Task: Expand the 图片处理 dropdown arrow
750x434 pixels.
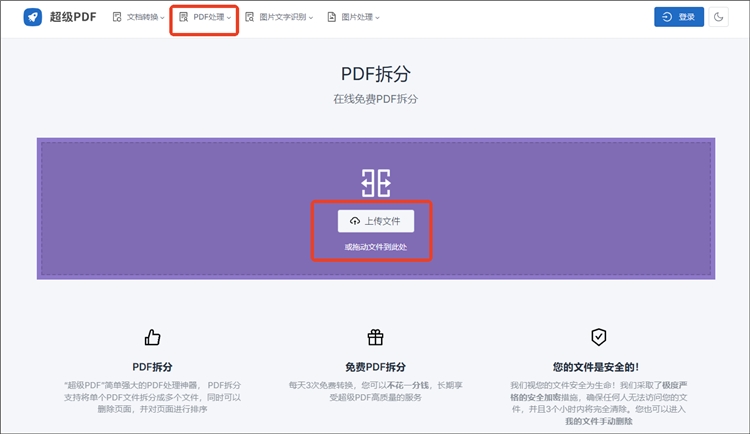Action: pos(378,18)
